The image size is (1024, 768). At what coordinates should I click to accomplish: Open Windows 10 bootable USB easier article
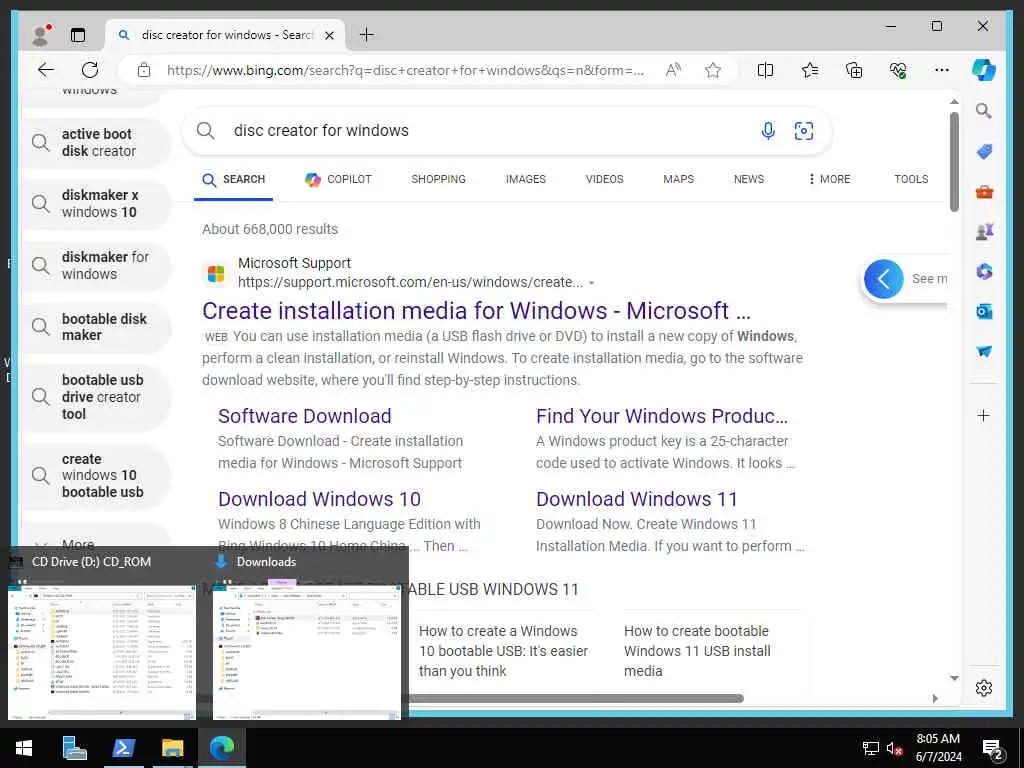[x=504, y=650]
